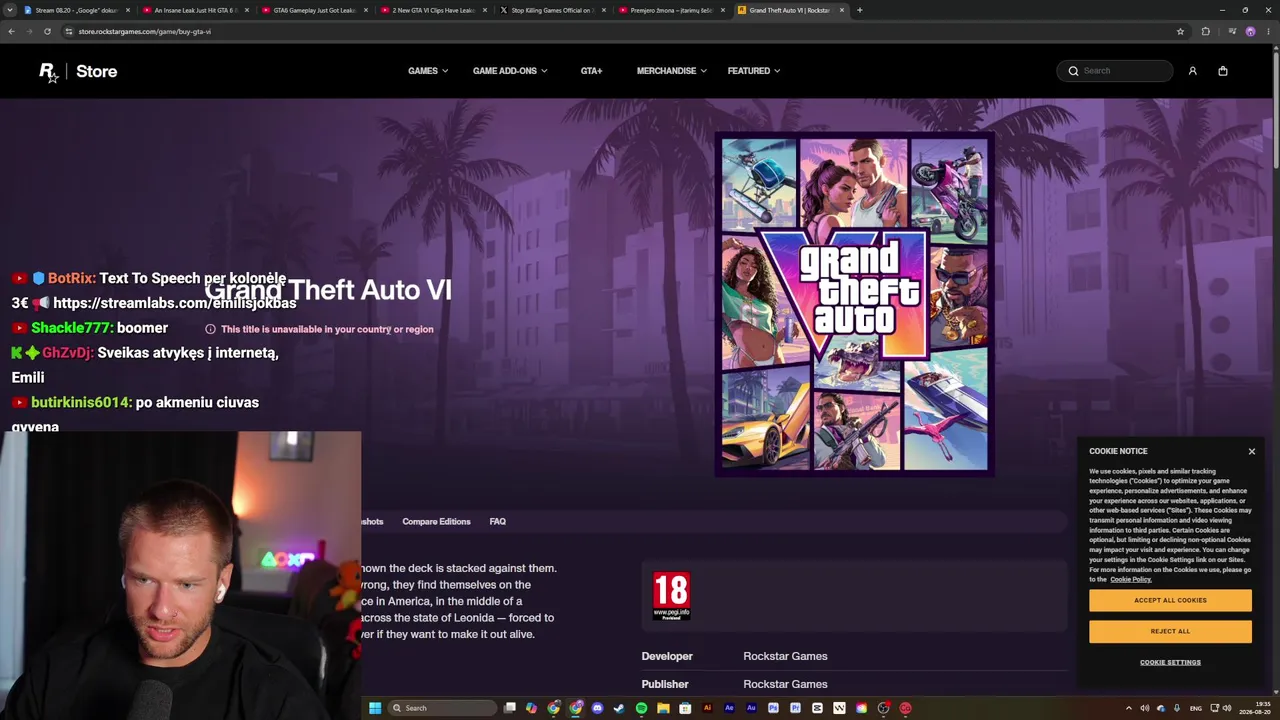Click Rockstar Games developer link
1280x720 pixels.
785,656
